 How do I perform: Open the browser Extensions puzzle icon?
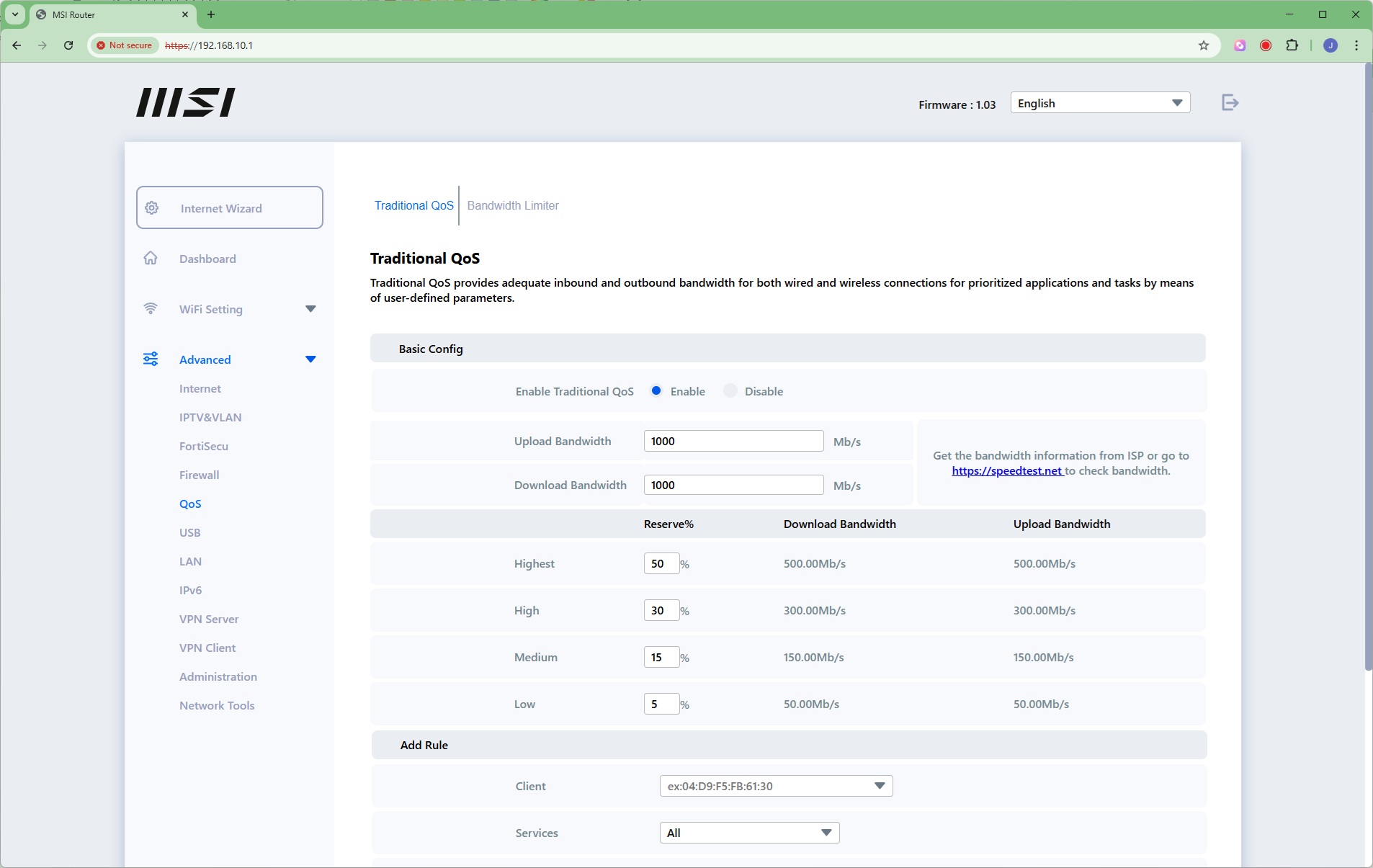(x=1292, y=45)
